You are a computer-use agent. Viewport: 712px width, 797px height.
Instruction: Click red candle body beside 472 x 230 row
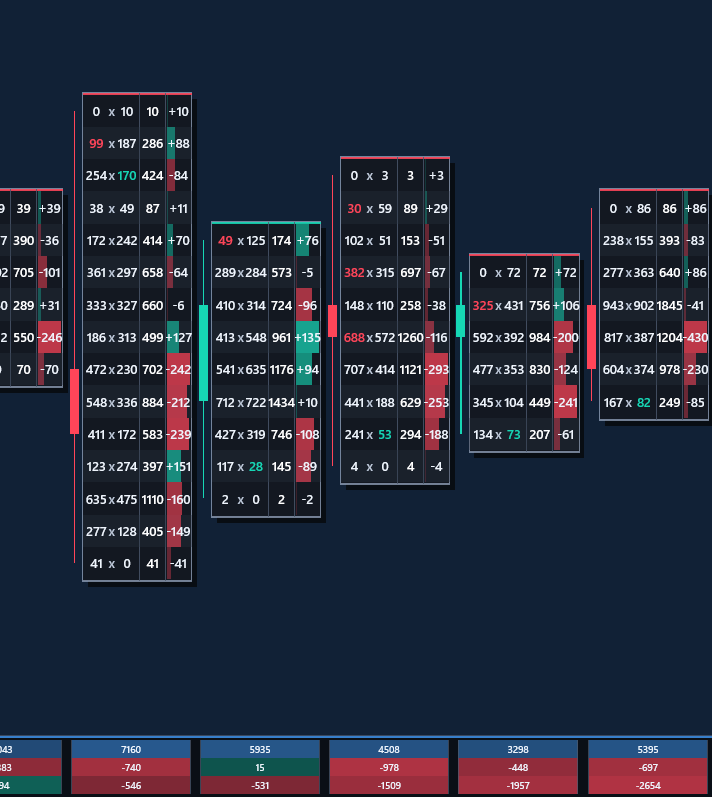coord(74,402)
